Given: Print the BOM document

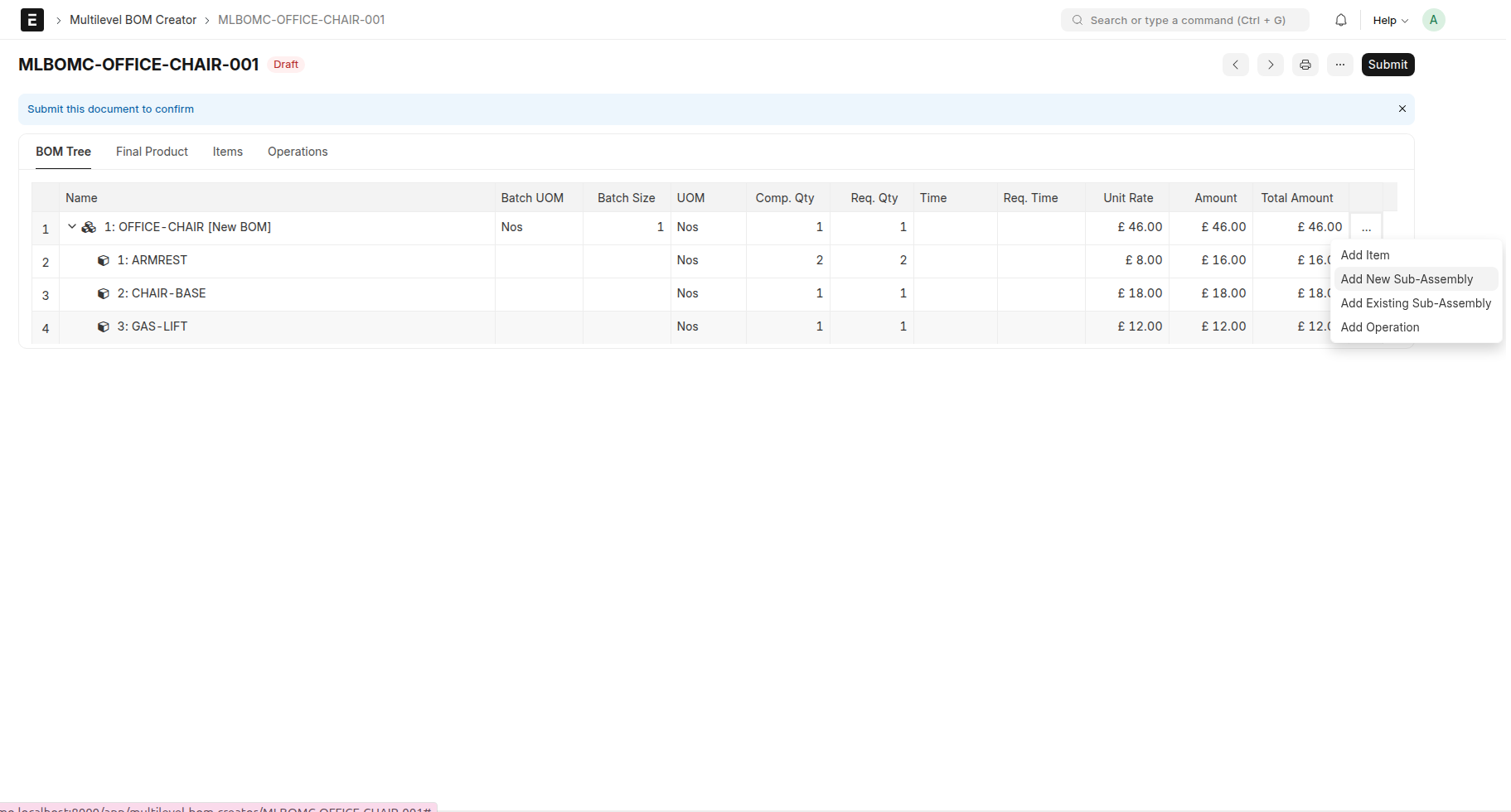Looking at the screenshot, I should [x=1305, y=65].
